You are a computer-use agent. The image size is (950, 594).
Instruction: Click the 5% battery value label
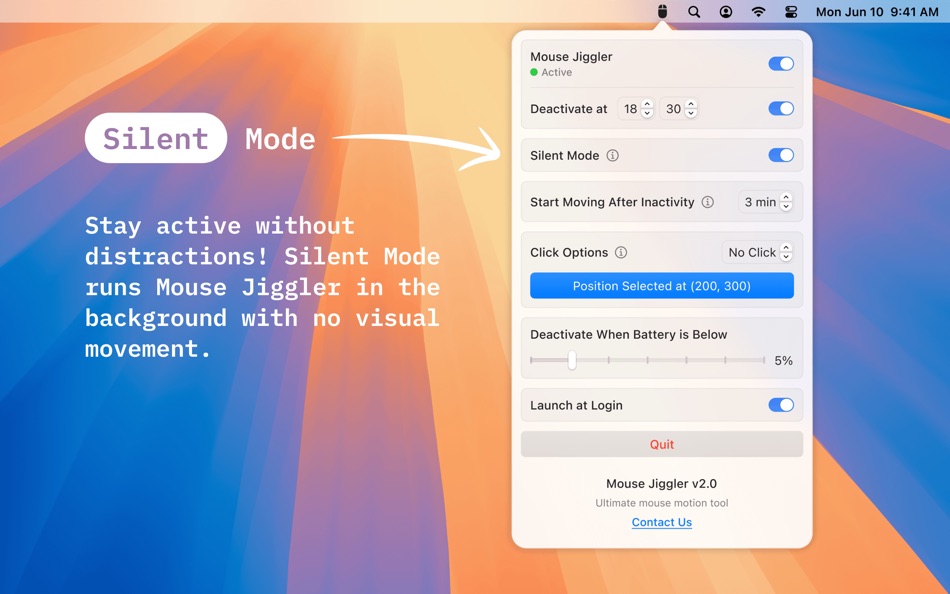point(783,361)
